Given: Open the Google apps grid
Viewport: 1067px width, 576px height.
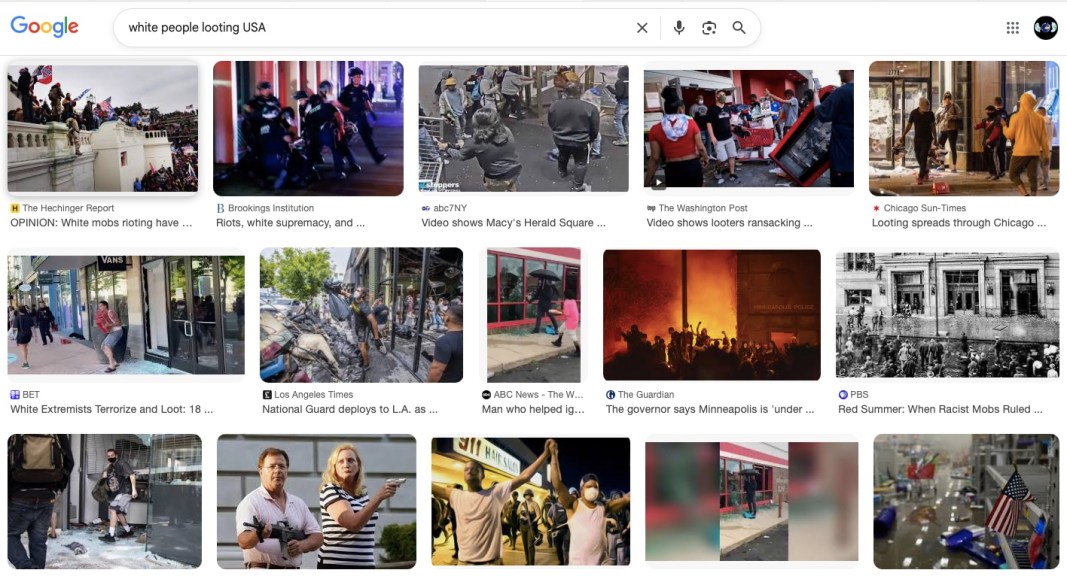Looking at the screenshot, I should pyautogui.click(x=1013, y=28).
